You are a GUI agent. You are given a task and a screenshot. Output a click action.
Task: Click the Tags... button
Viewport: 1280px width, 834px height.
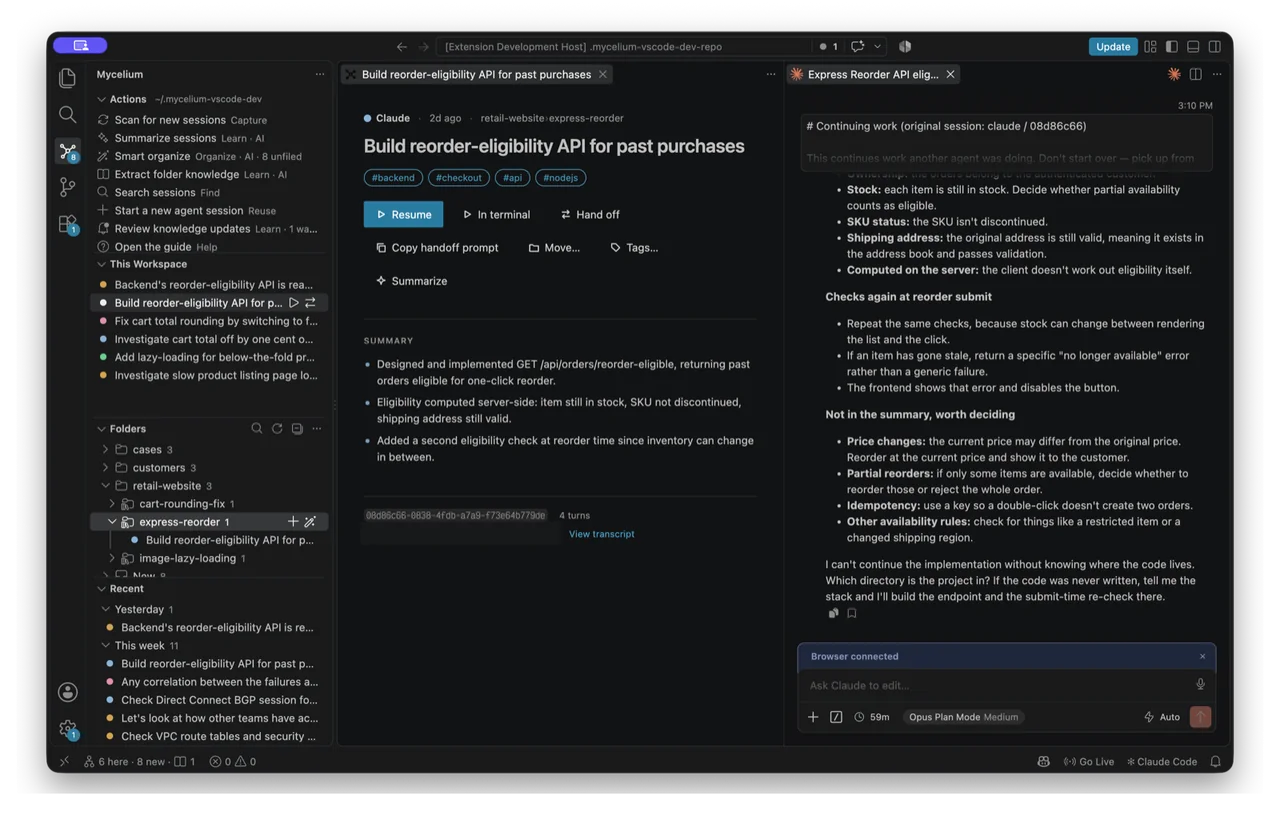point(634,247)
